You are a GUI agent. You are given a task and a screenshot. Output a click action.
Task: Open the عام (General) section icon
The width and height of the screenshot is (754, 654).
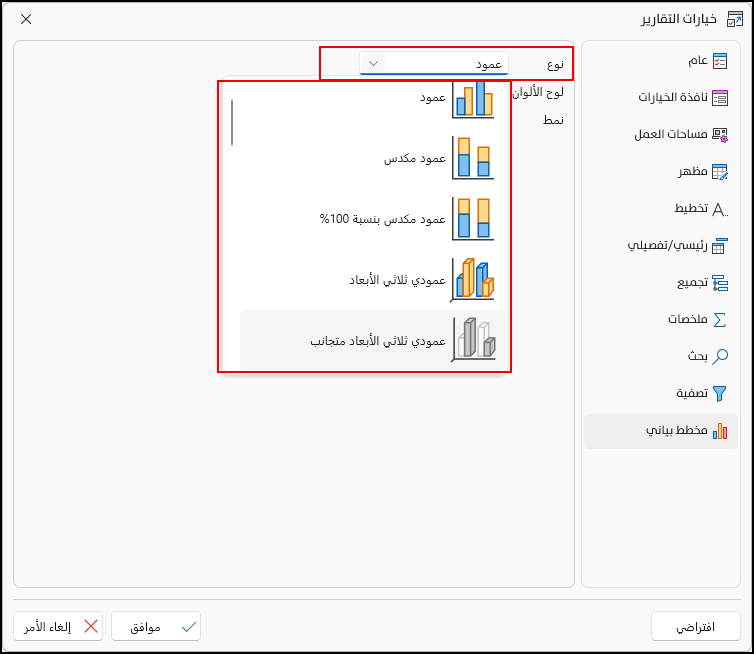click(x=720, y=61)
